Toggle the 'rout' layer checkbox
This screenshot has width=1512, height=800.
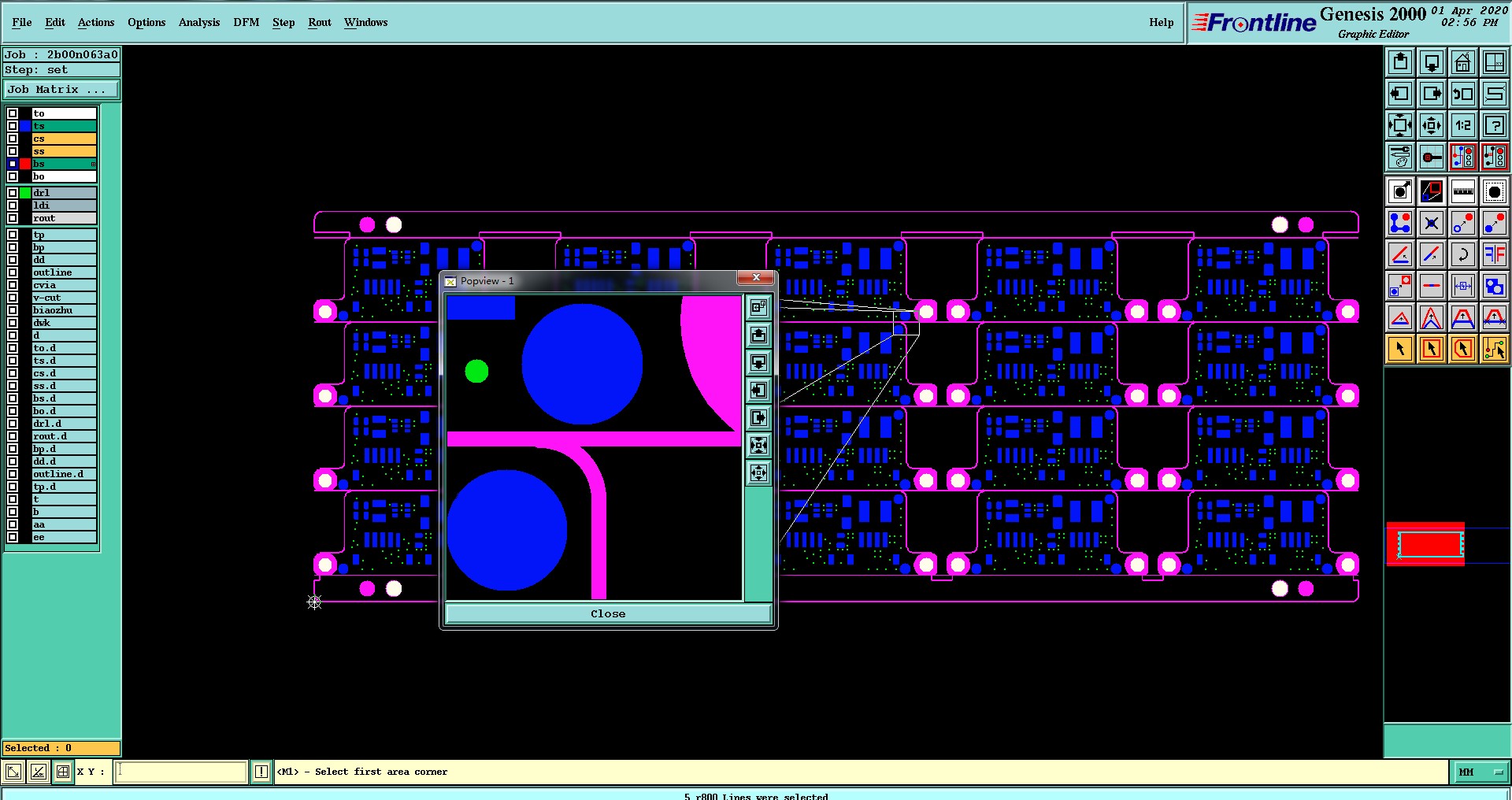pyautogui.click(x=13, y=218)
